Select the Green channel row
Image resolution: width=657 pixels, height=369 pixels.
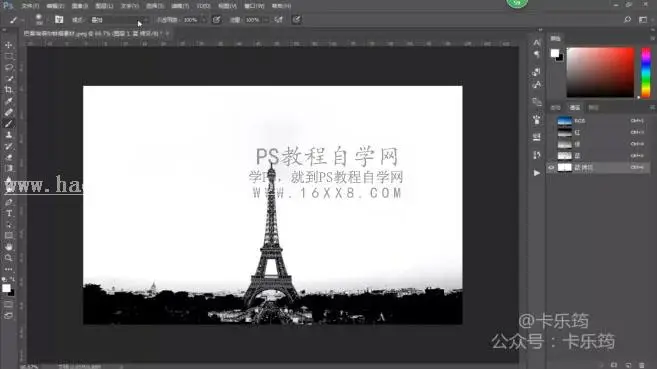click(x=598, y=144)
